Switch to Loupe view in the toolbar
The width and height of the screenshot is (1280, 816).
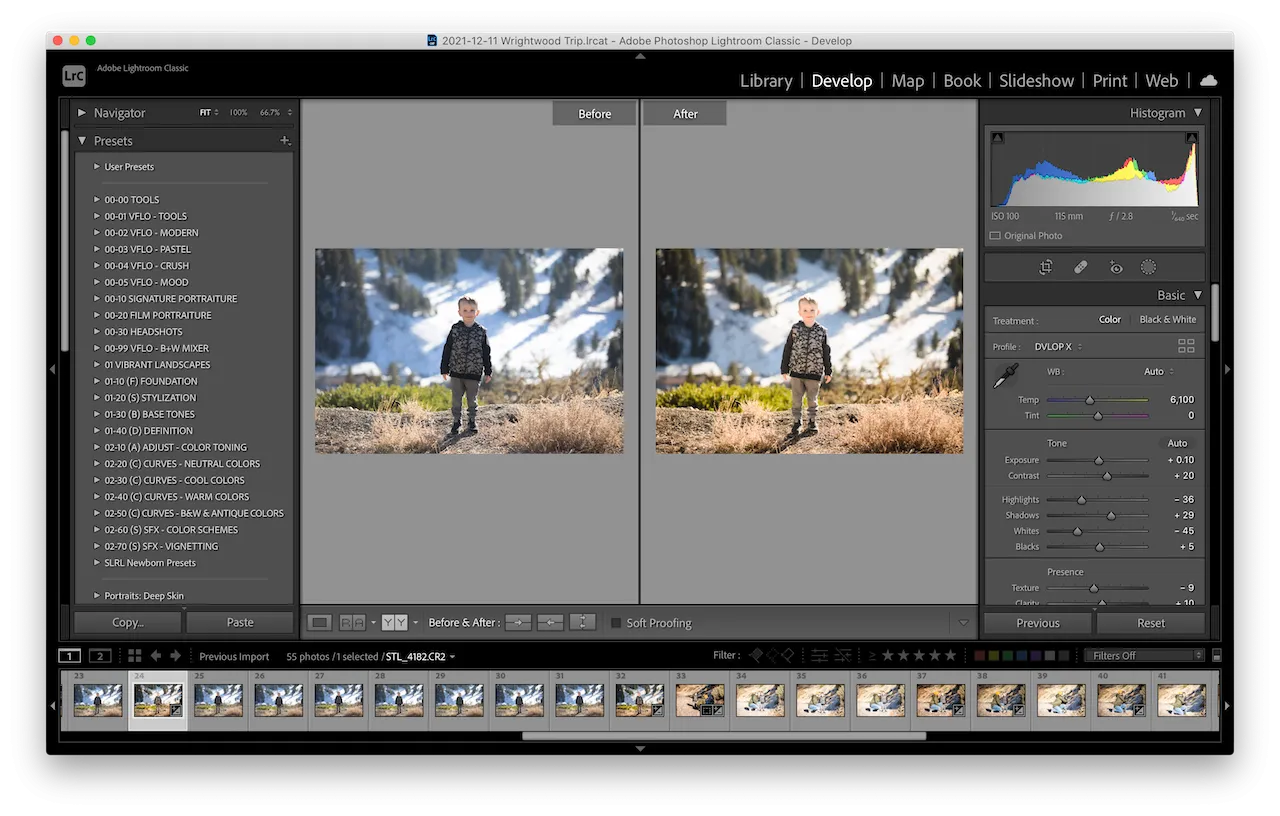pyautogui.click(x=318, y=622)
